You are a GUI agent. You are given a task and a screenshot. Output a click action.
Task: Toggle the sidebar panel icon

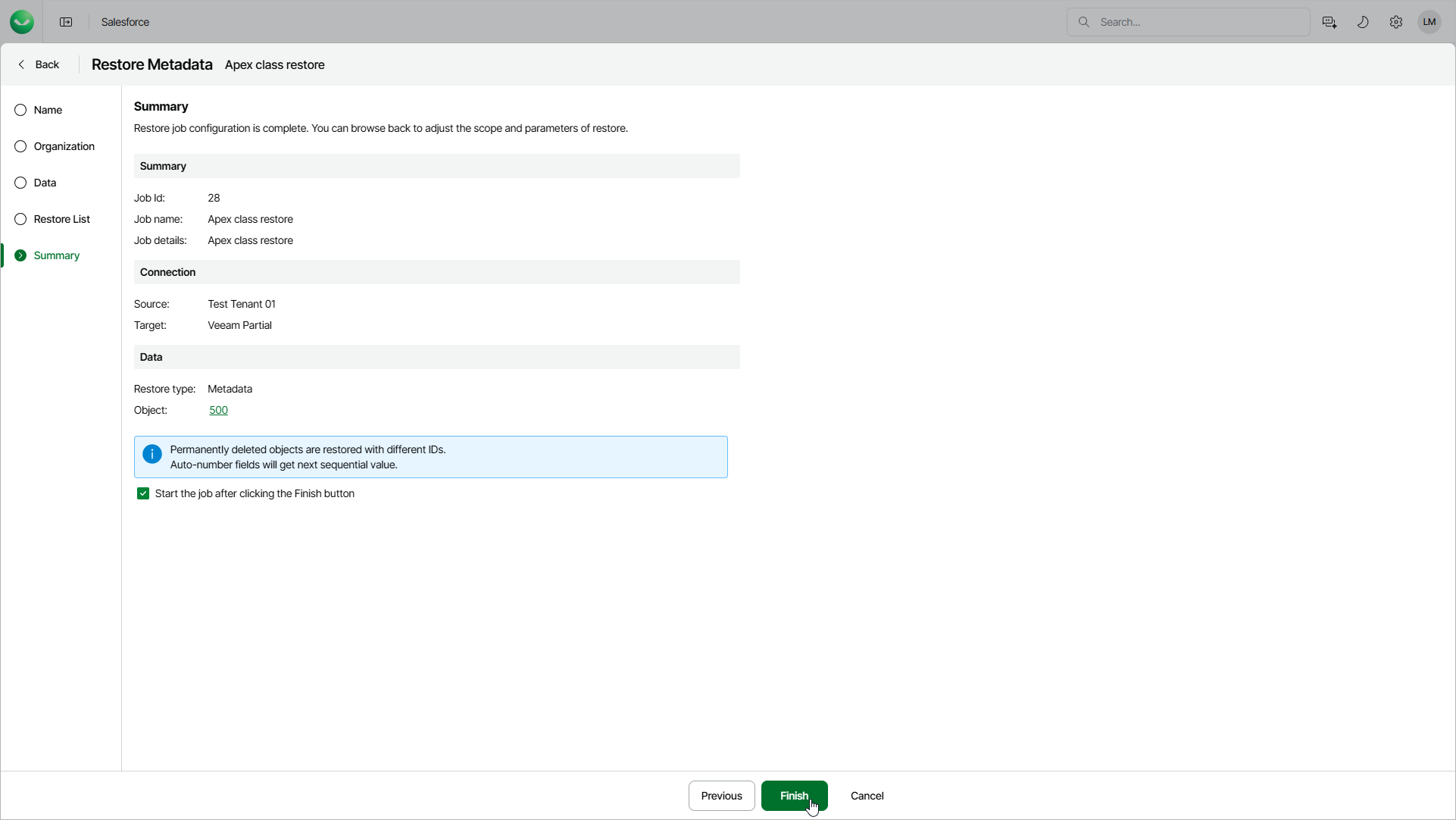pyautogui.click(x=66, y=22)
